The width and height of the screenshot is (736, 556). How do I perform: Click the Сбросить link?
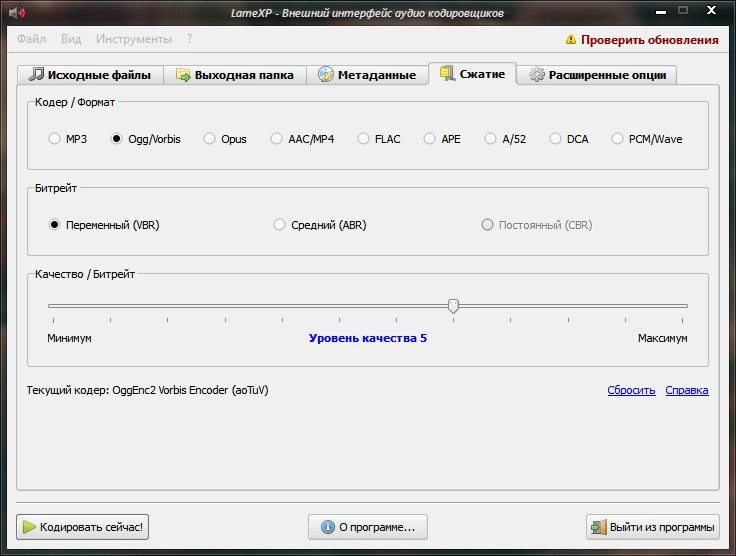[631, 390]
